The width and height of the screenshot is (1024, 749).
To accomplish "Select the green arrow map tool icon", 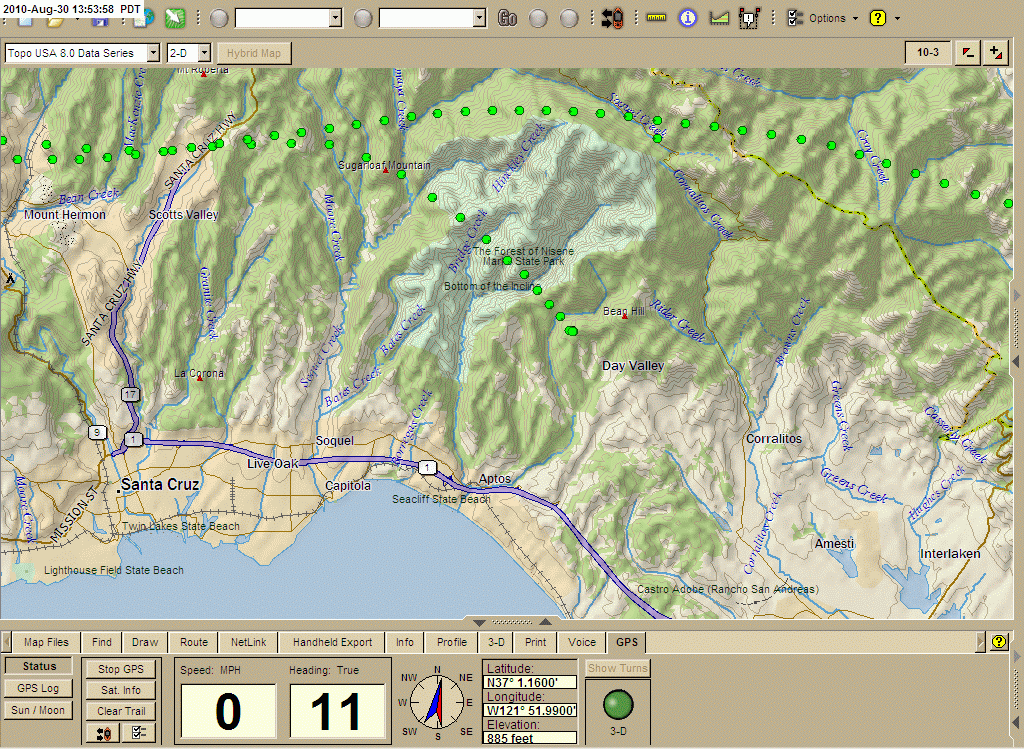I will point(174,16).
